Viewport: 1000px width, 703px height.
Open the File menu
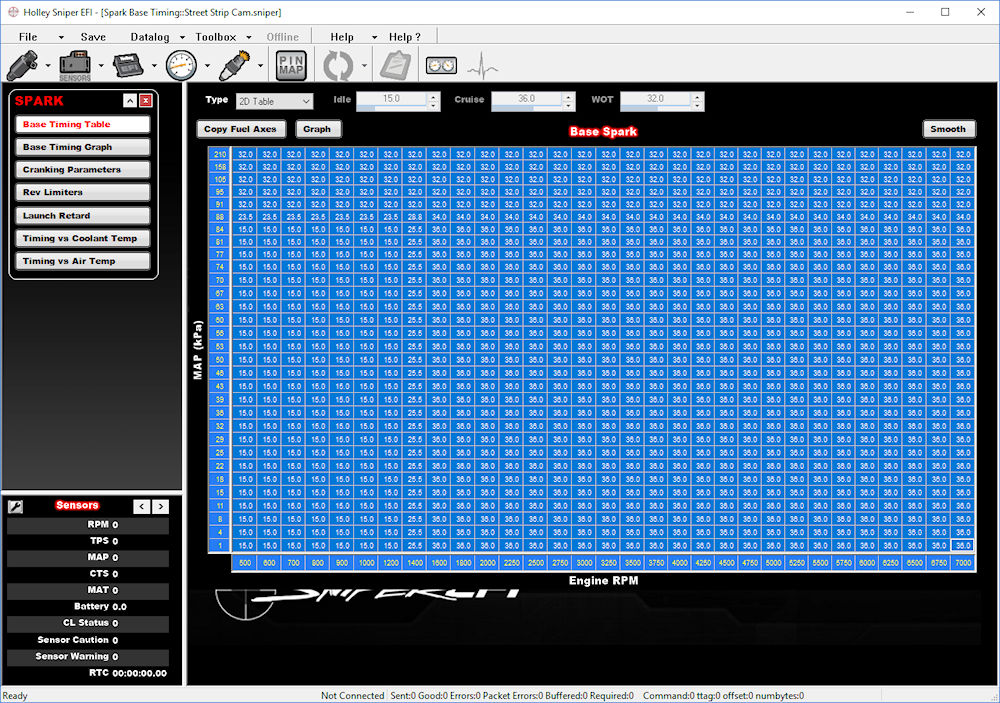coord(28,37)
